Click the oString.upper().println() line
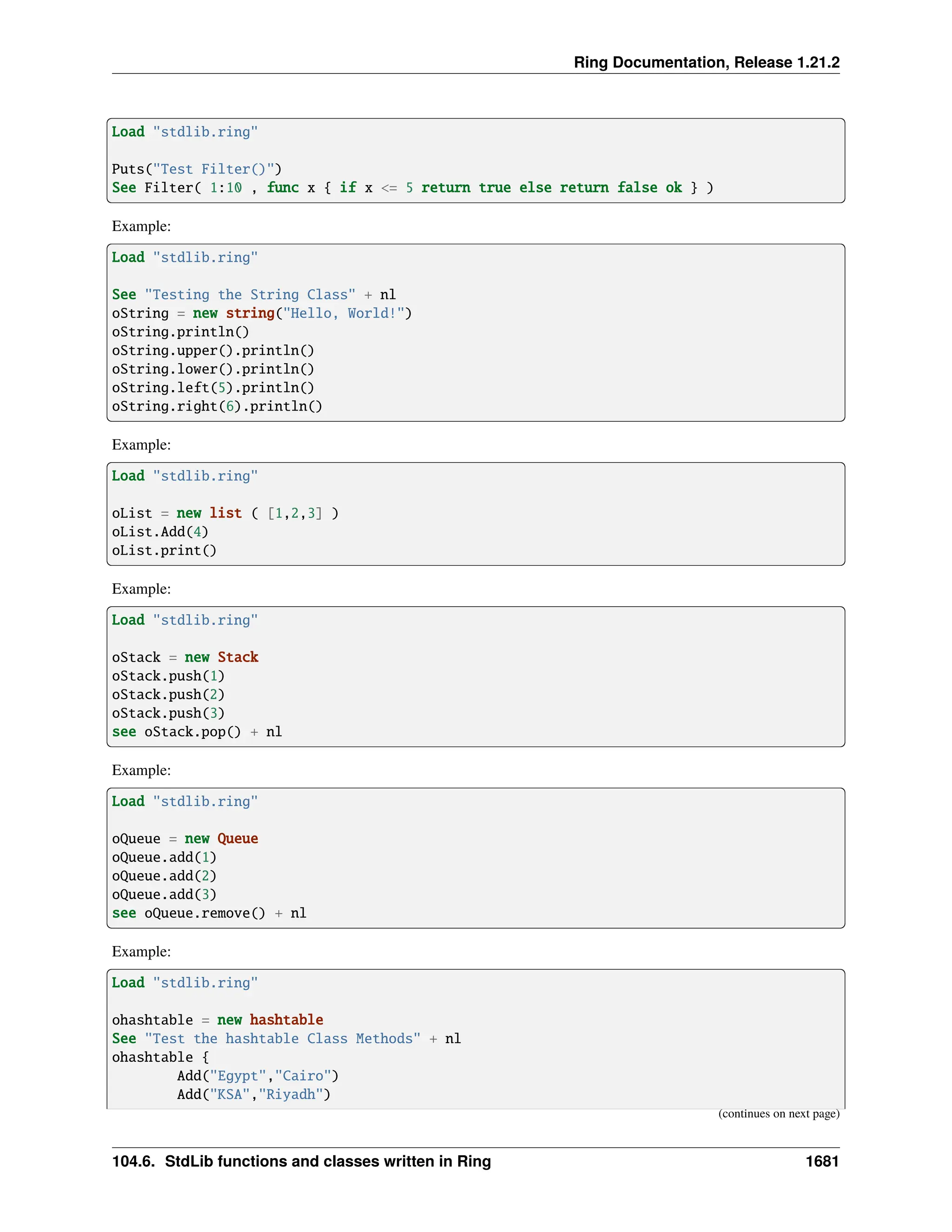This screenshot has height=1232, width=952. pyautogui.click(x=212, y=351)
